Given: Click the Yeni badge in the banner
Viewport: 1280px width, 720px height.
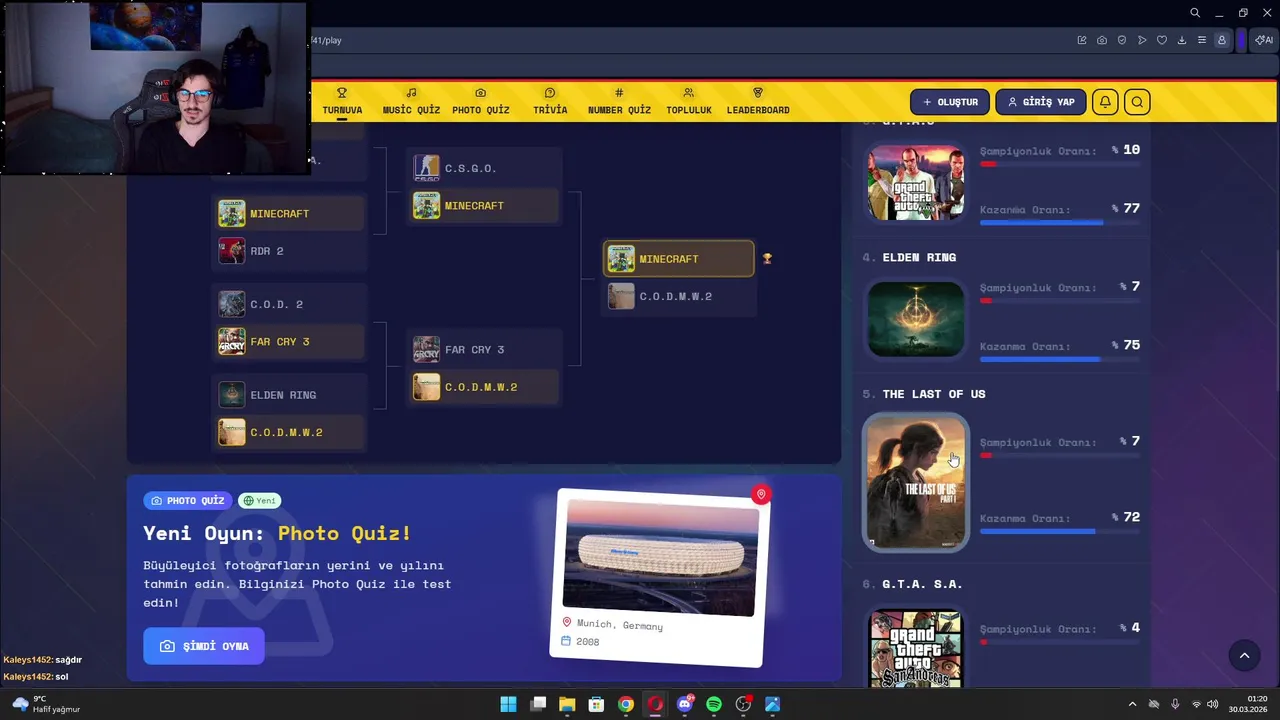Looking at the screenshot, I should pyautogui.click(x=259, y=501).
